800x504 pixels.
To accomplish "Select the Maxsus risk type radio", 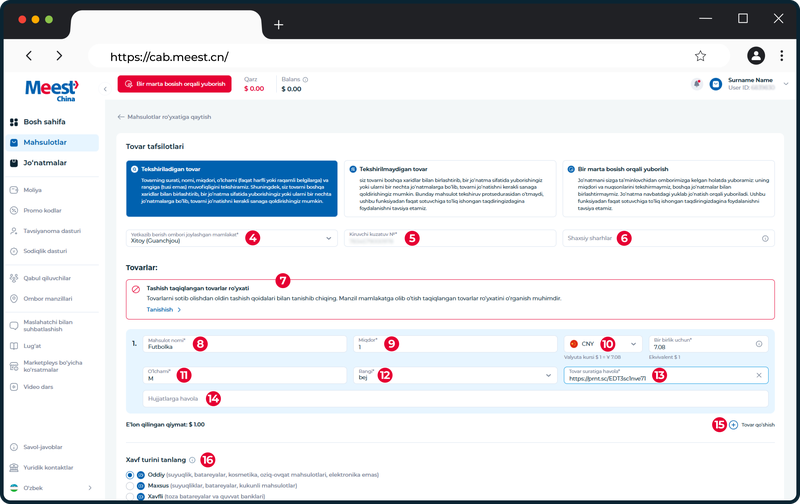I will 130,486.
